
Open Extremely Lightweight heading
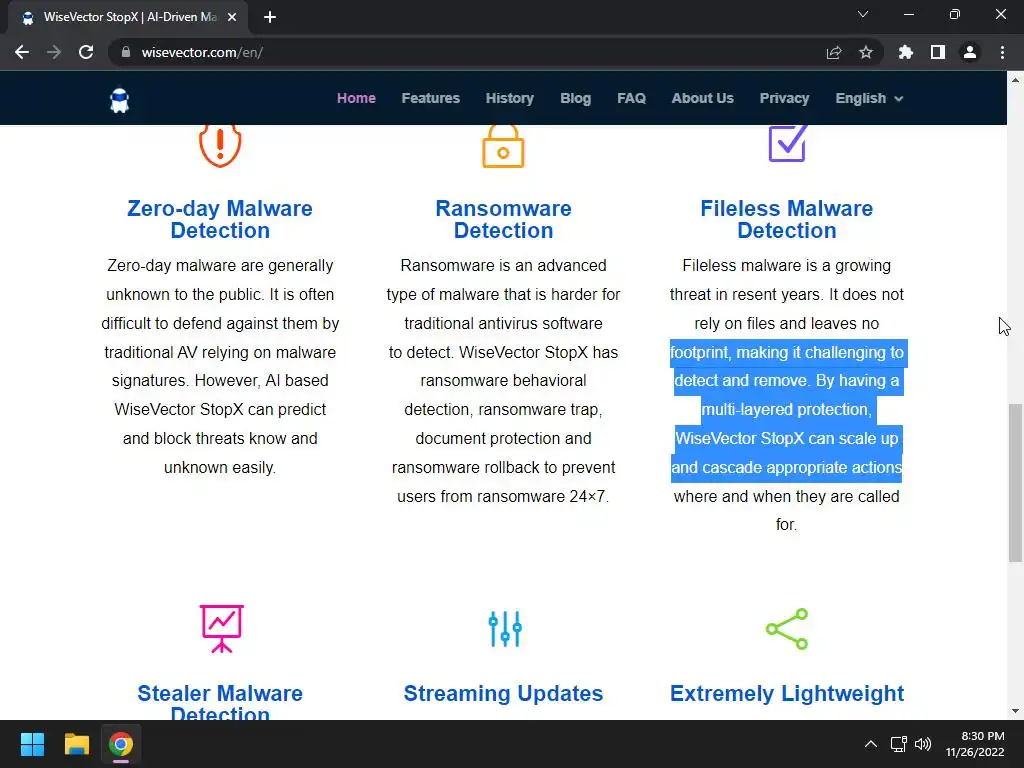(x=787, y=694)
